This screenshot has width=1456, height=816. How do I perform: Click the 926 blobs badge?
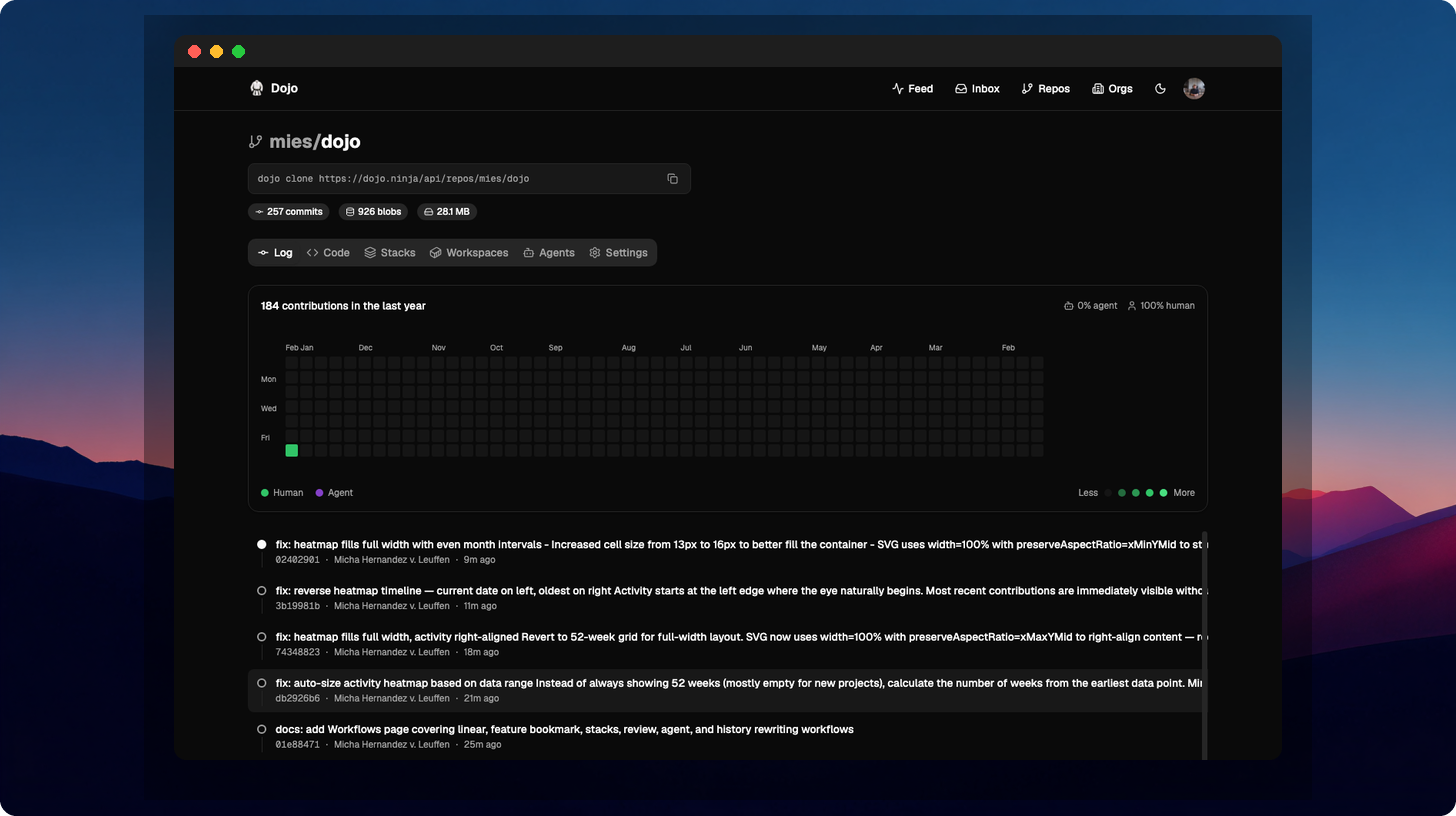pos(373,211)
